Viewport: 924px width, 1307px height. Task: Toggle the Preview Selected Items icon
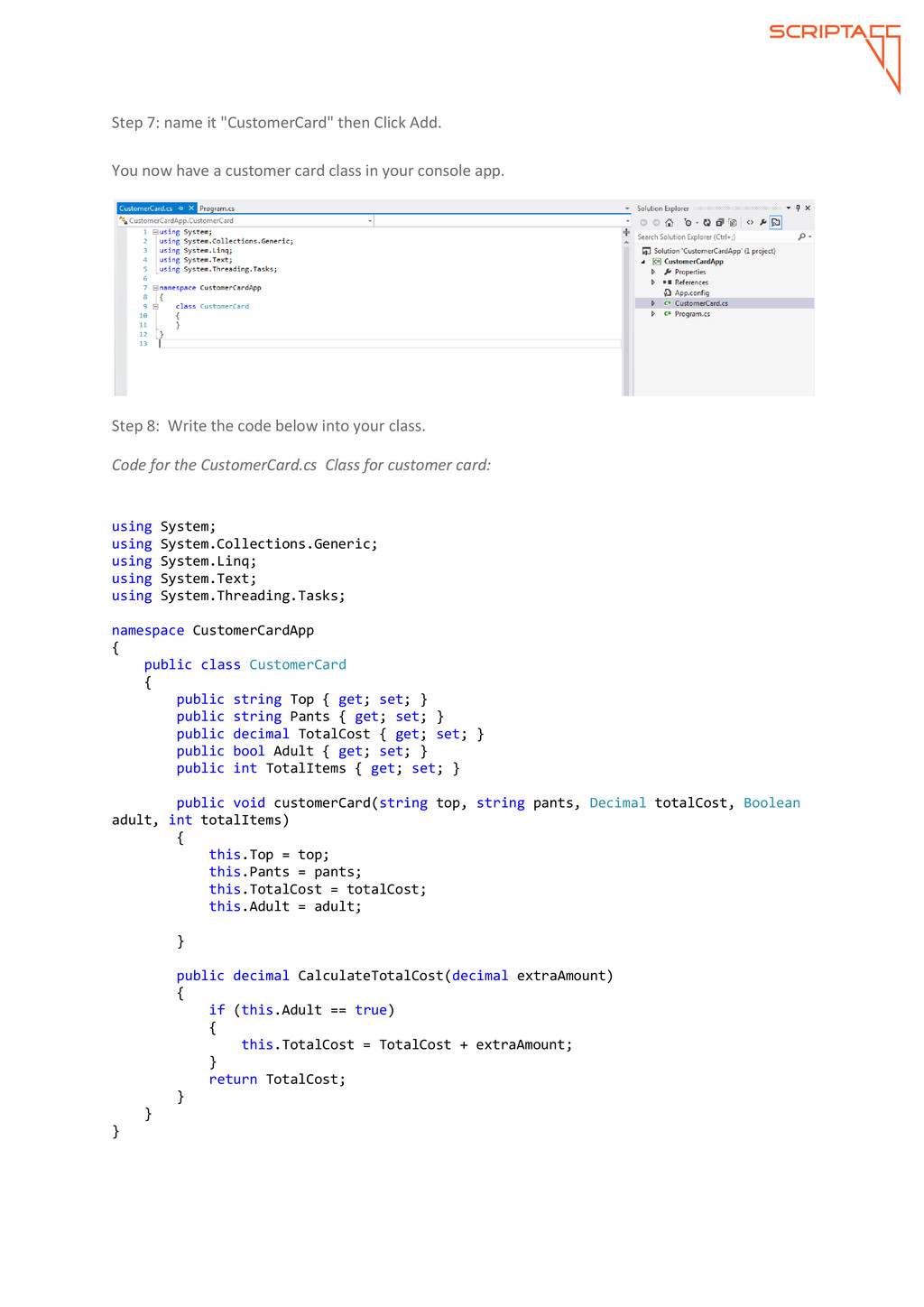[x=776, y=222]
